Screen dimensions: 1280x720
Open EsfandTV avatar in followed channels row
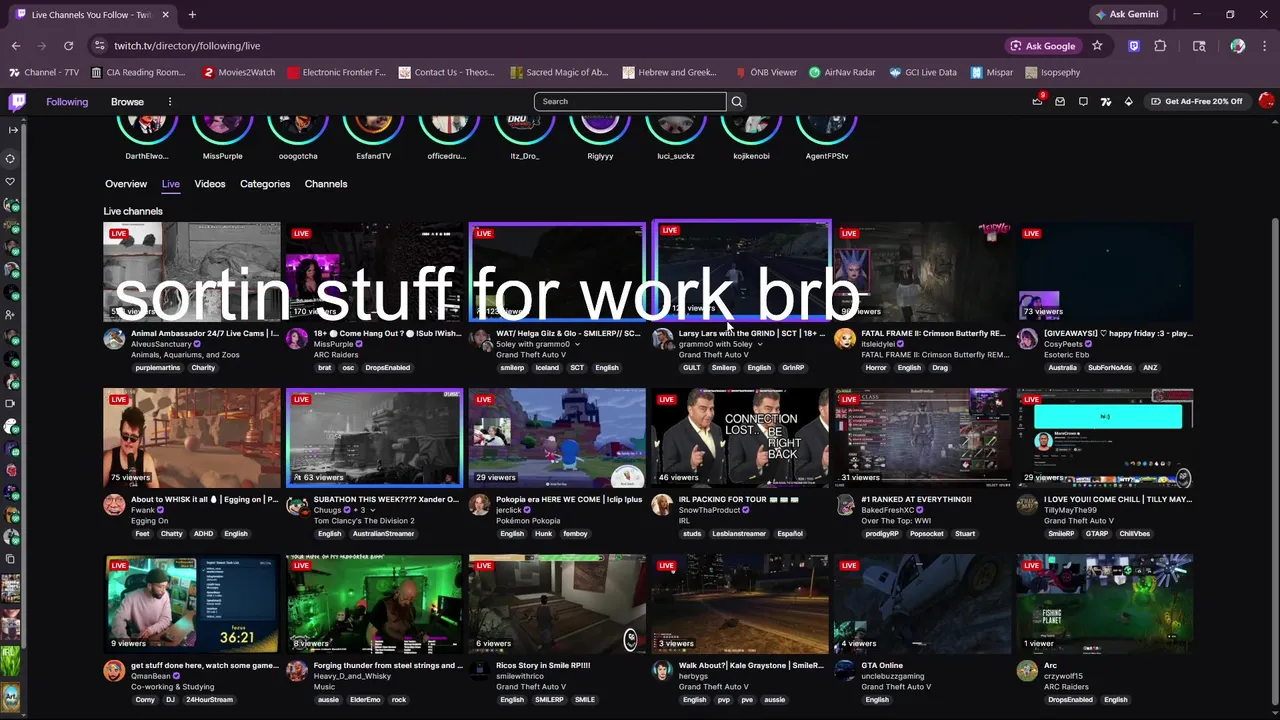point(373,128)
